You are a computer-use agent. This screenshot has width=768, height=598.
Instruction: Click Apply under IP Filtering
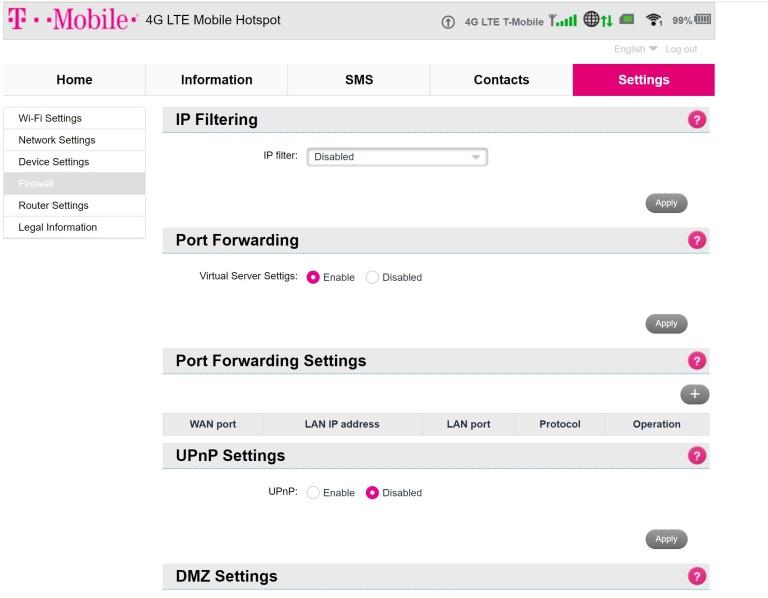[x=666, y=203]
